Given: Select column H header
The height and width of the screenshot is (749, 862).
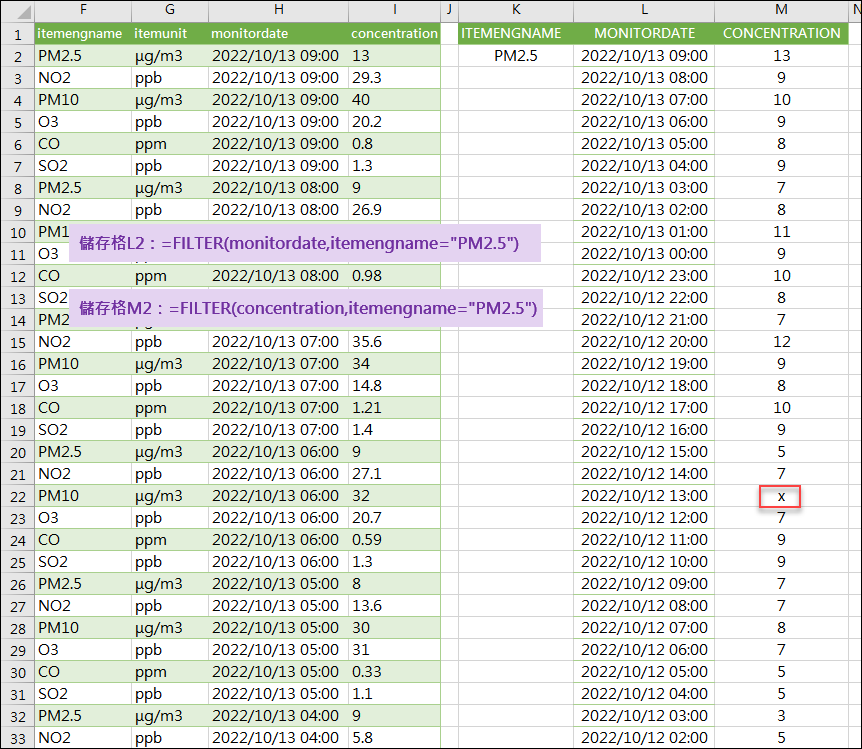Looking at the screenshot, I should 279,9.
